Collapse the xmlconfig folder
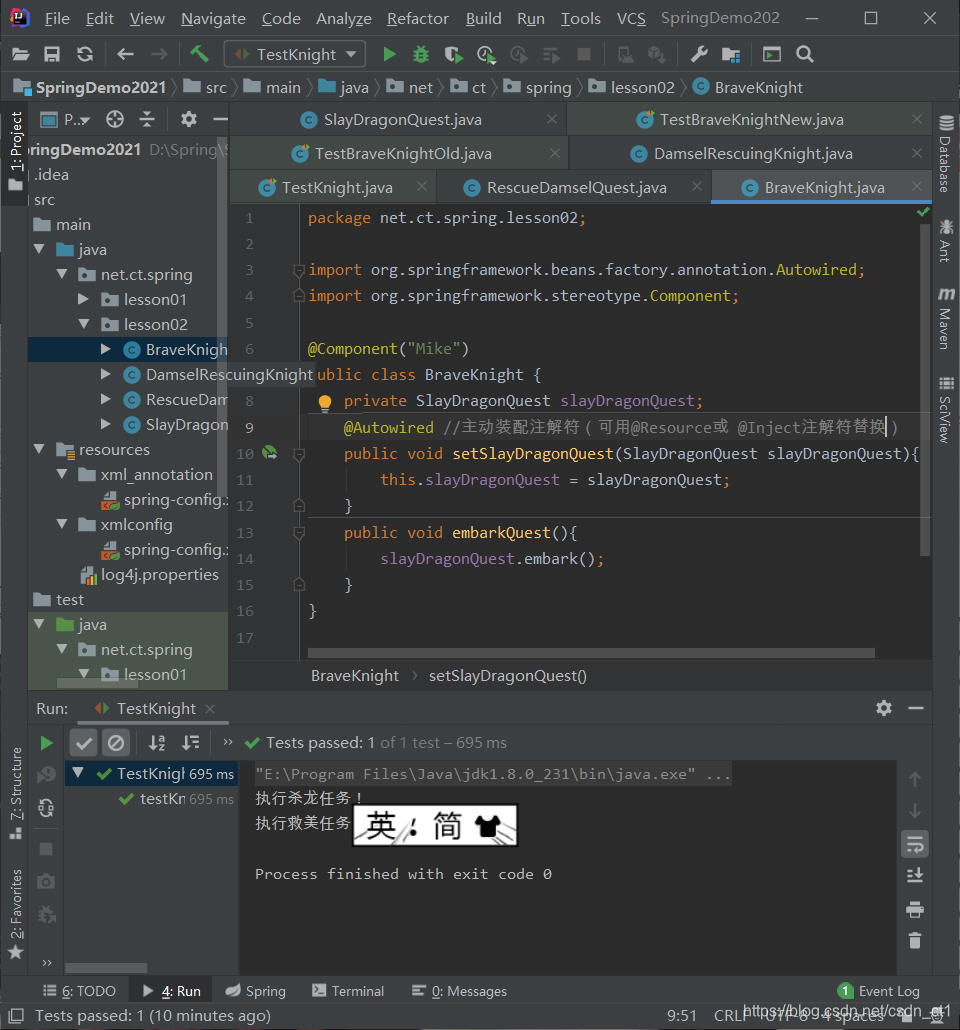The width and height of the screenshot is (960, 1030). (62, 524)
